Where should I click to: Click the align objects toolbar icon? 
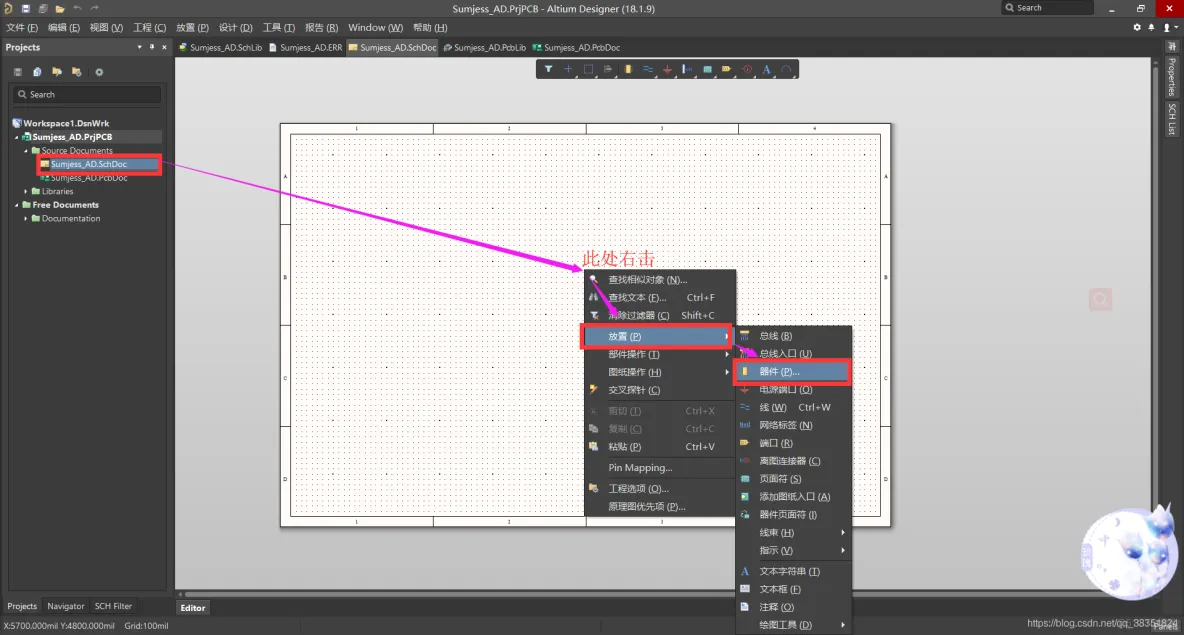pyautogui.click(x=608, y=69)
